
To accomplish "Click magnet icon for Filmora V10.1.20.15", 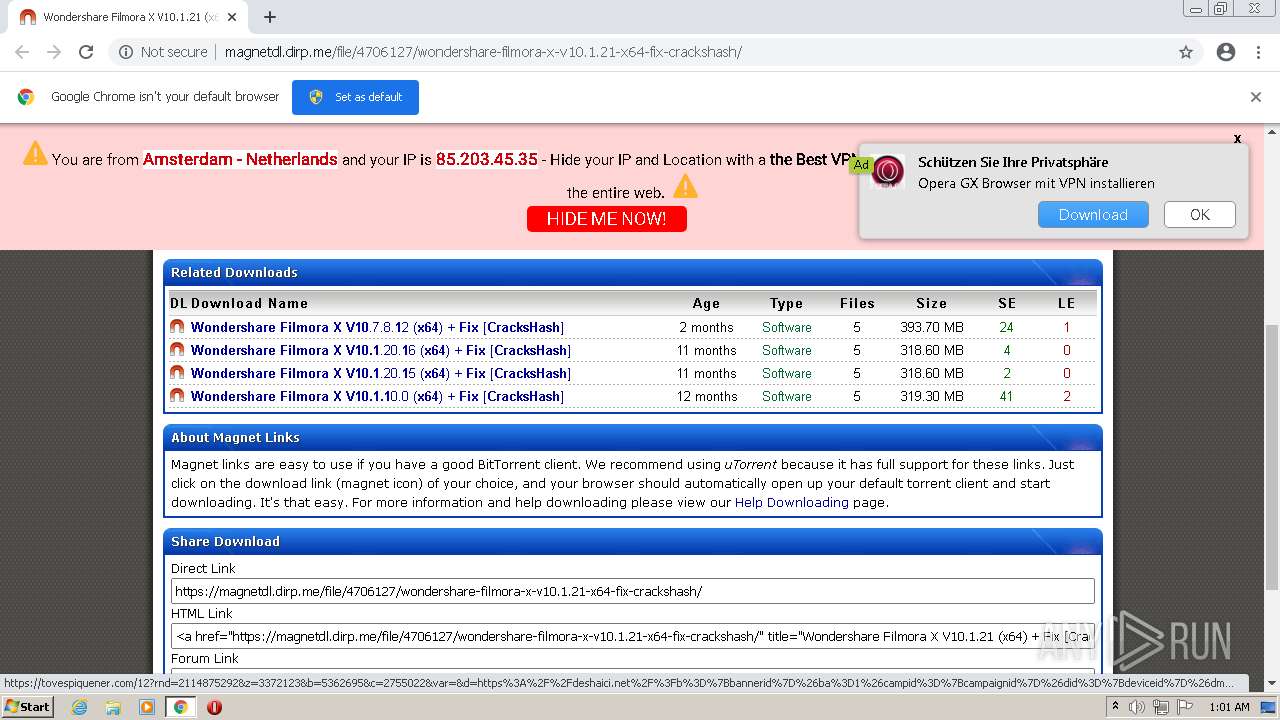I will click(177, 373).
